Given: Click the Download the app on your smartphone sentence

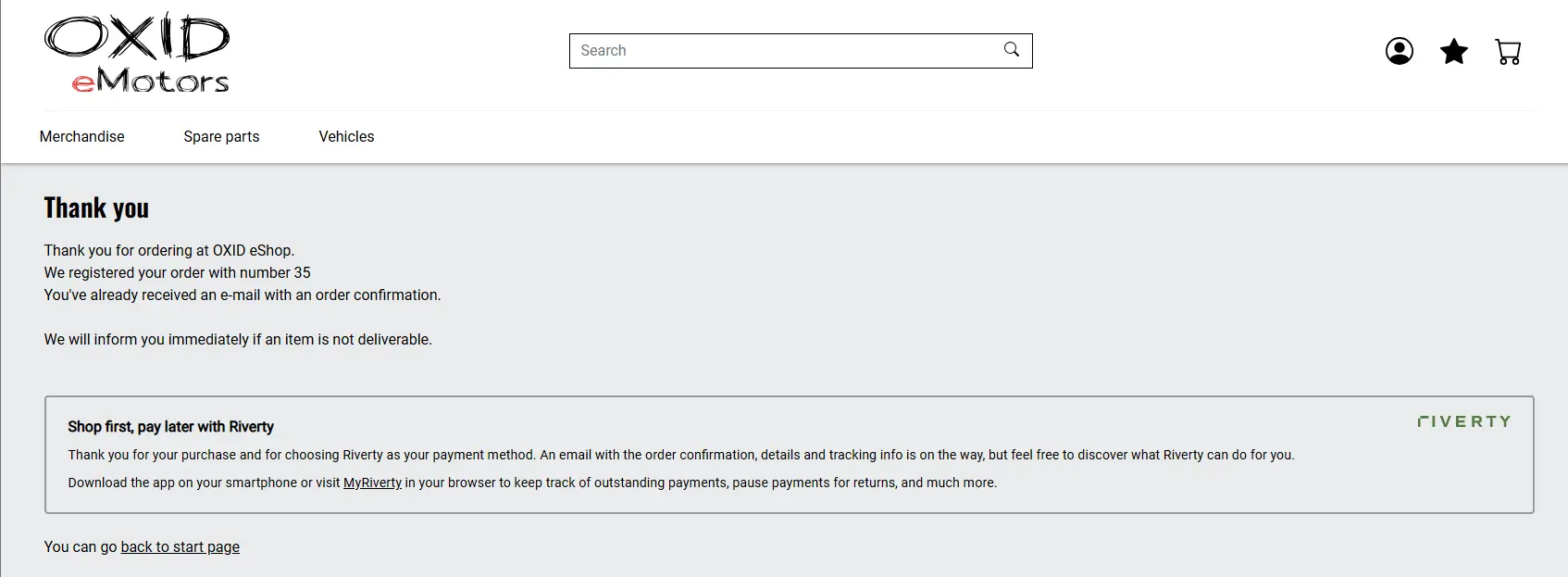Looking at the screenshot, I should tap(532, 483).
